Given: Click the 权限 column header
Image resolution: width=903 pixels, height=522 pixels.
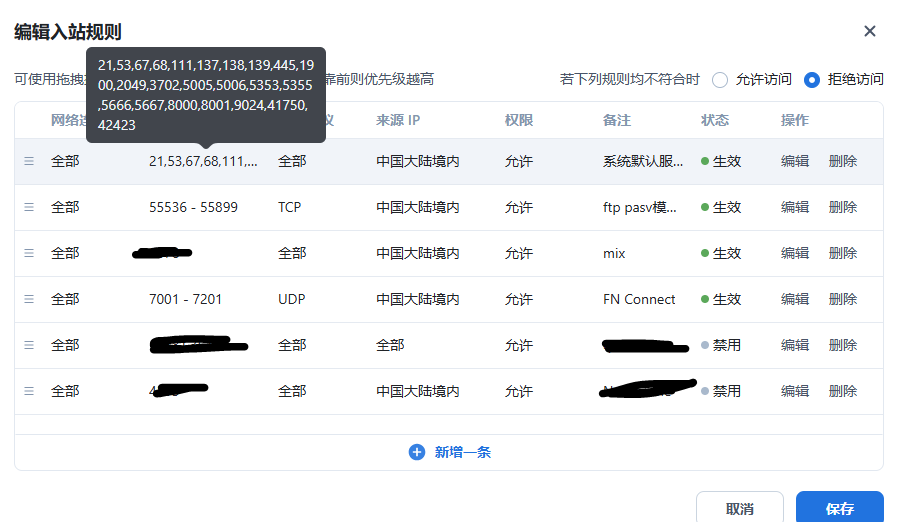Looking at the screenshot, I should [519, 120].
